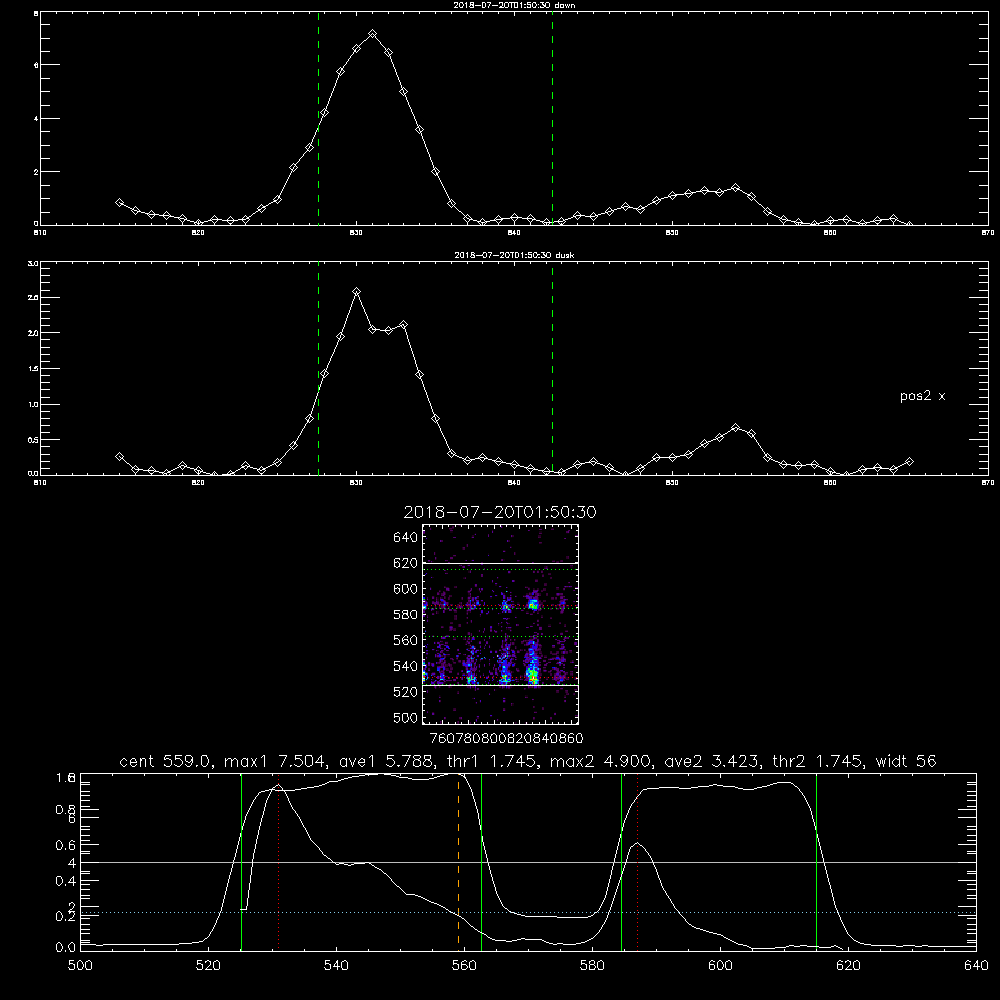Select the spectrogram image thumbnail

[501, 624]
